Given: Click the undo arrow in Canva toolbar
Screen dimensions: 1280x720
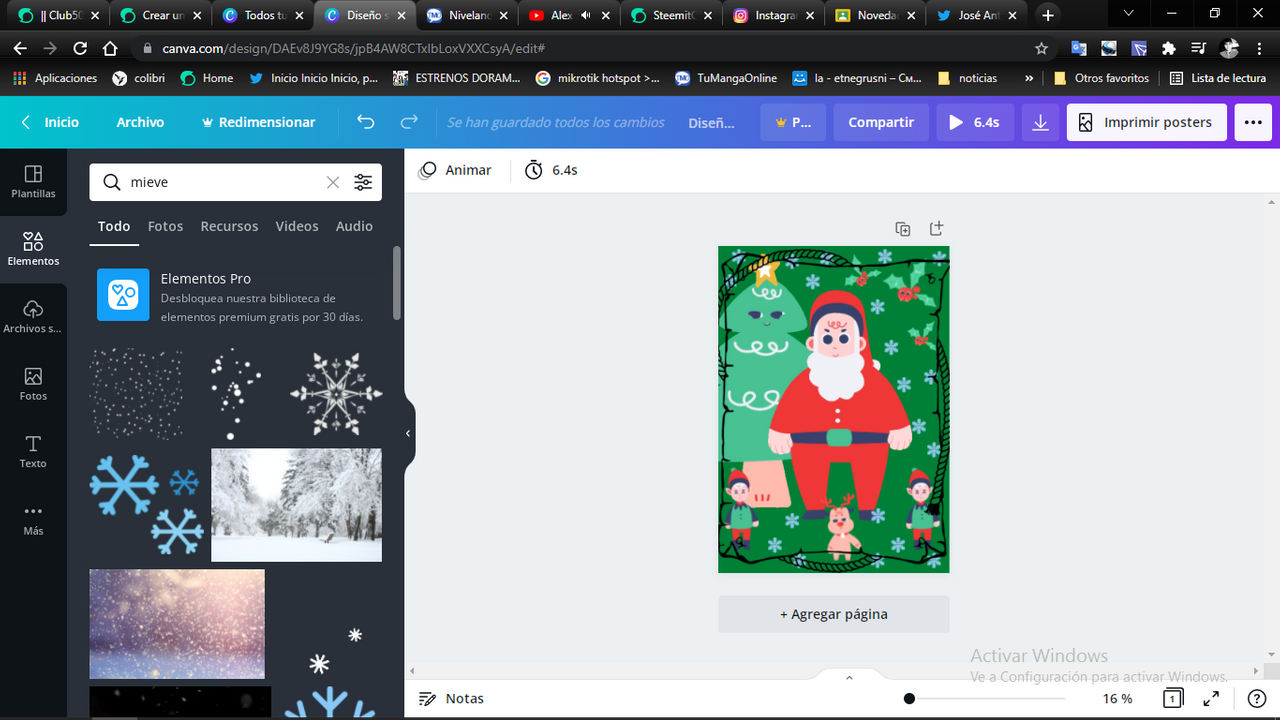Looking at the screenshot, I should point(366,122).
